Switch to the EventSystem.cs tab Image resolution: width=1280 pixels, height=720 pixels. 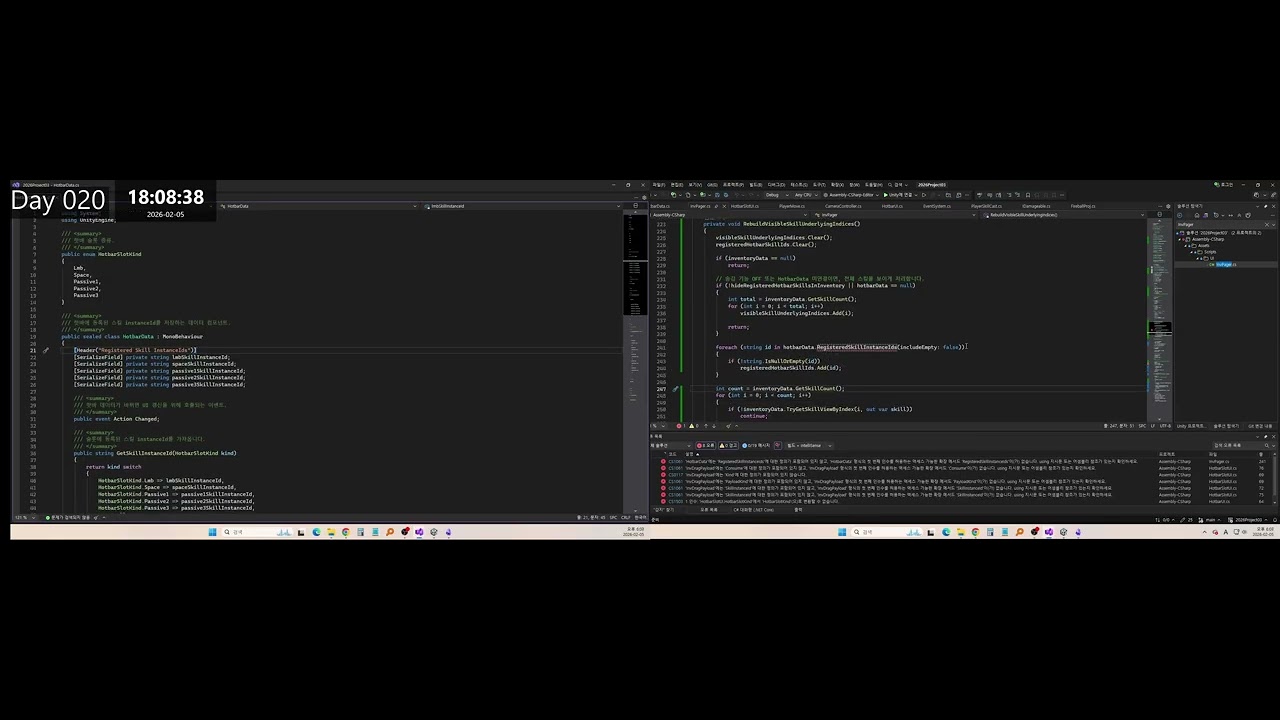[x=936, y=206]
